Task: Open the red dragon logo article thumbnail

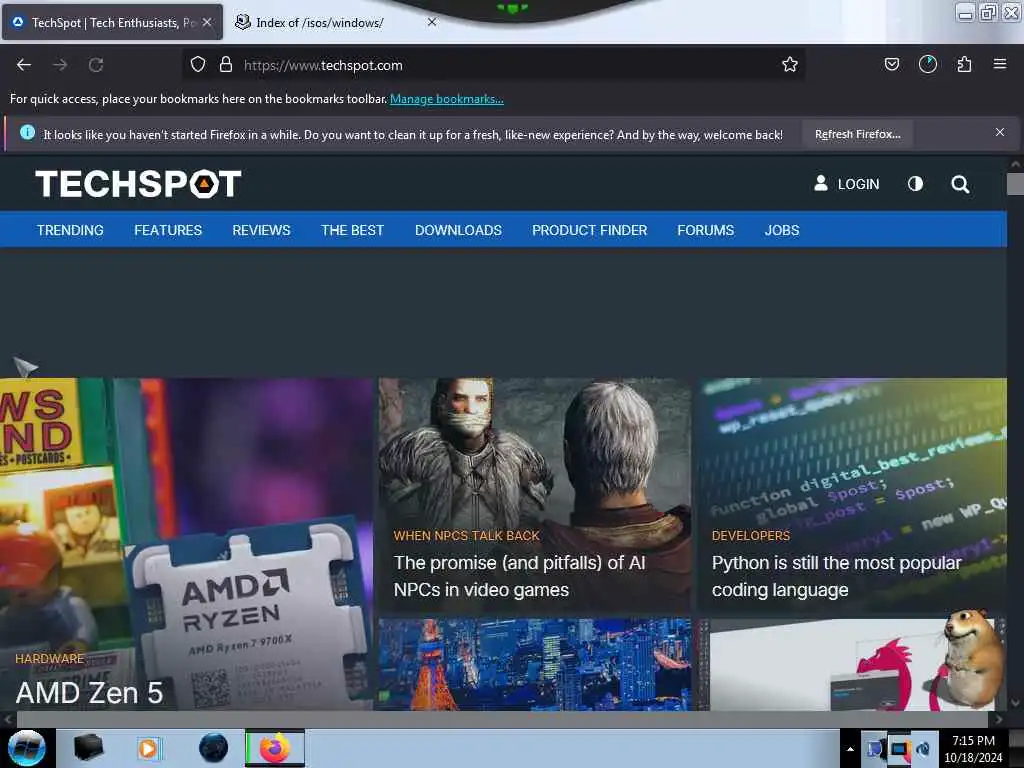Action: pos(852,664)
